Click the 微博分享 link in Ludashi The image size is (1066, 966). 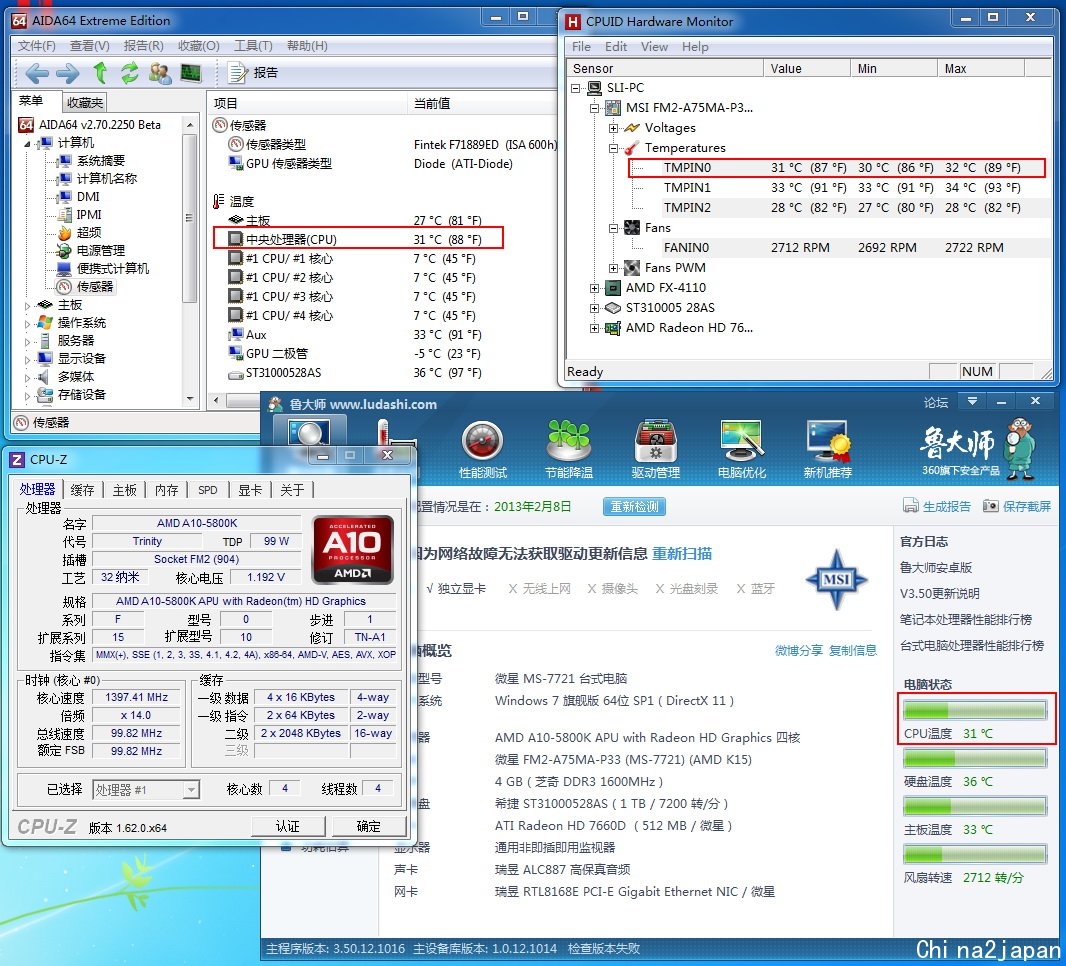799,651
